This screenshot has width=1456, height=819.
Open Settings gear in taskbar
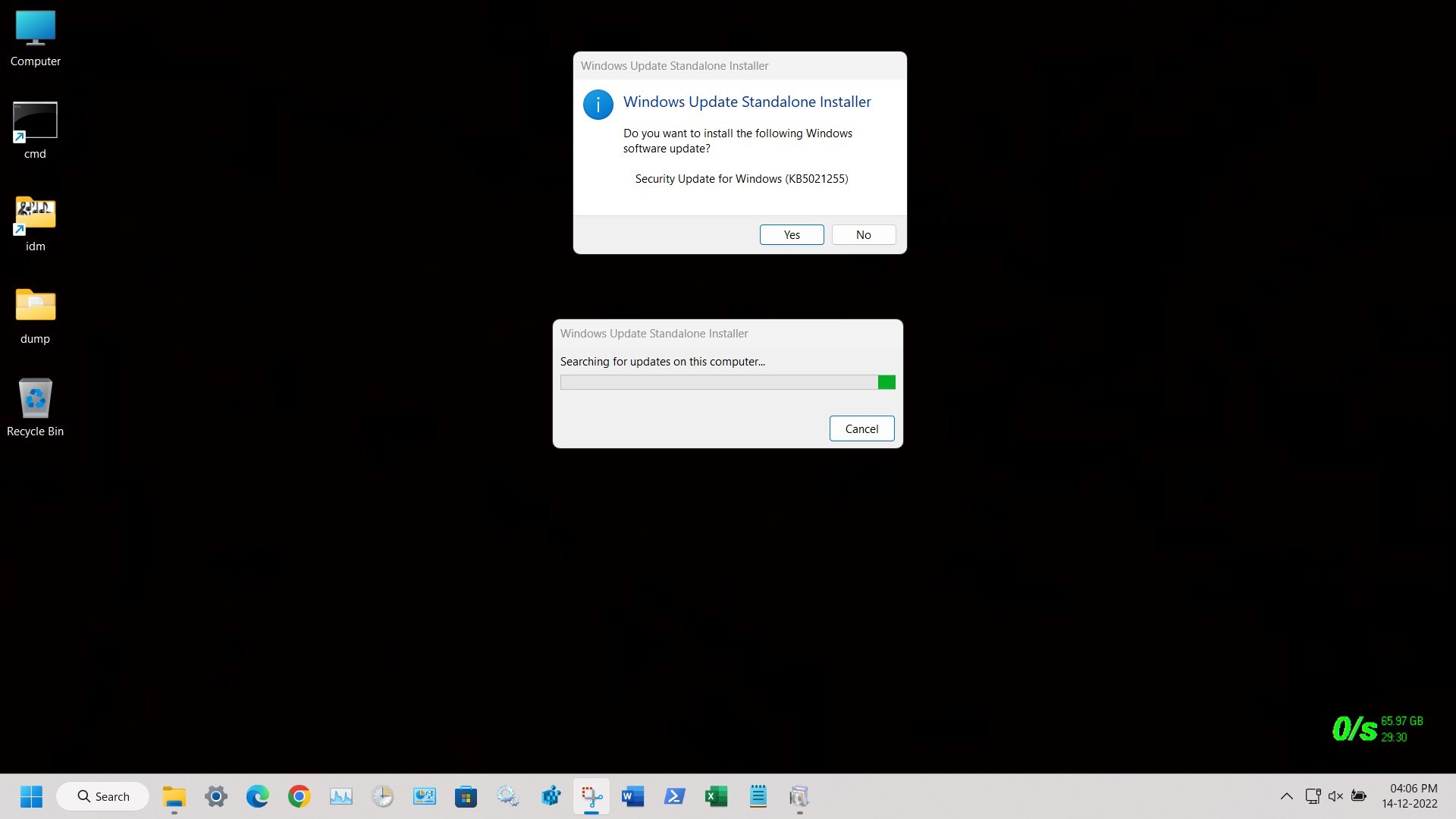pos(216,796)
